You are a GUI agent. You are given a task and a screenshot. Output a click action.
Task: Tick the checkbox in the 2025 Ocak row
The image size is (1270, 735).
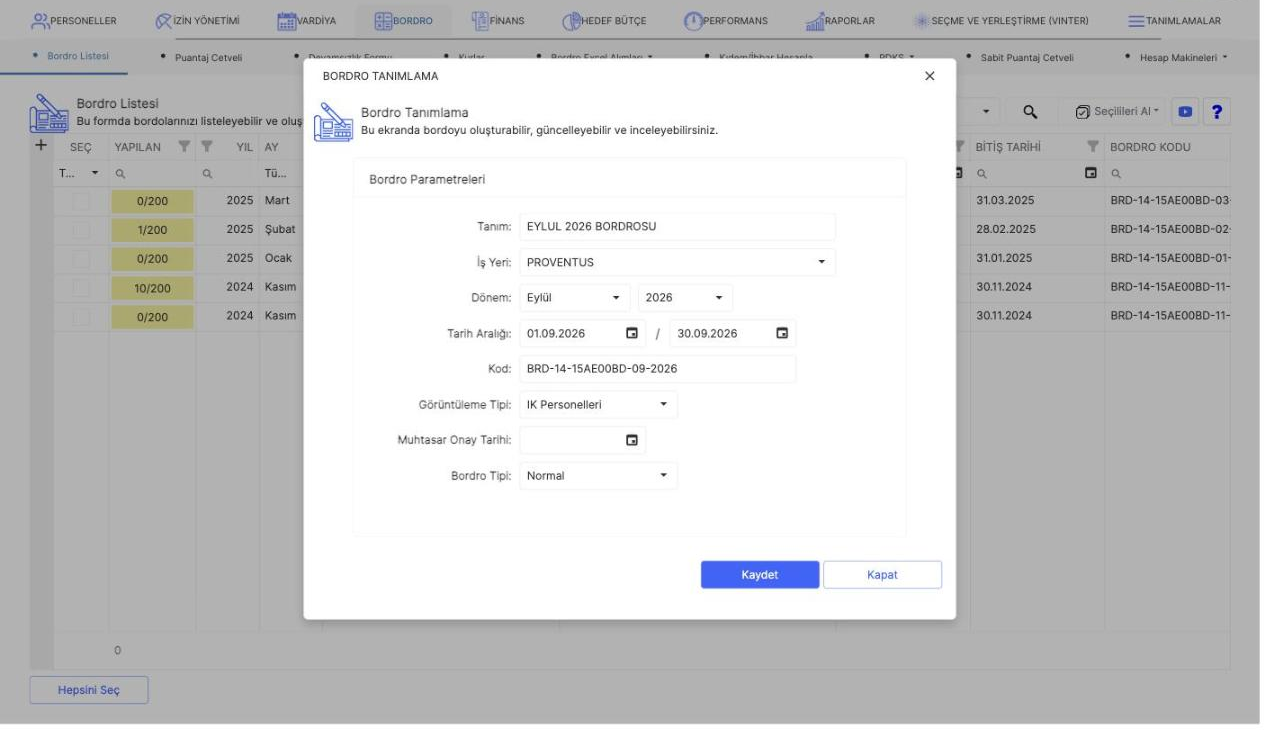[x=80, y=258]
